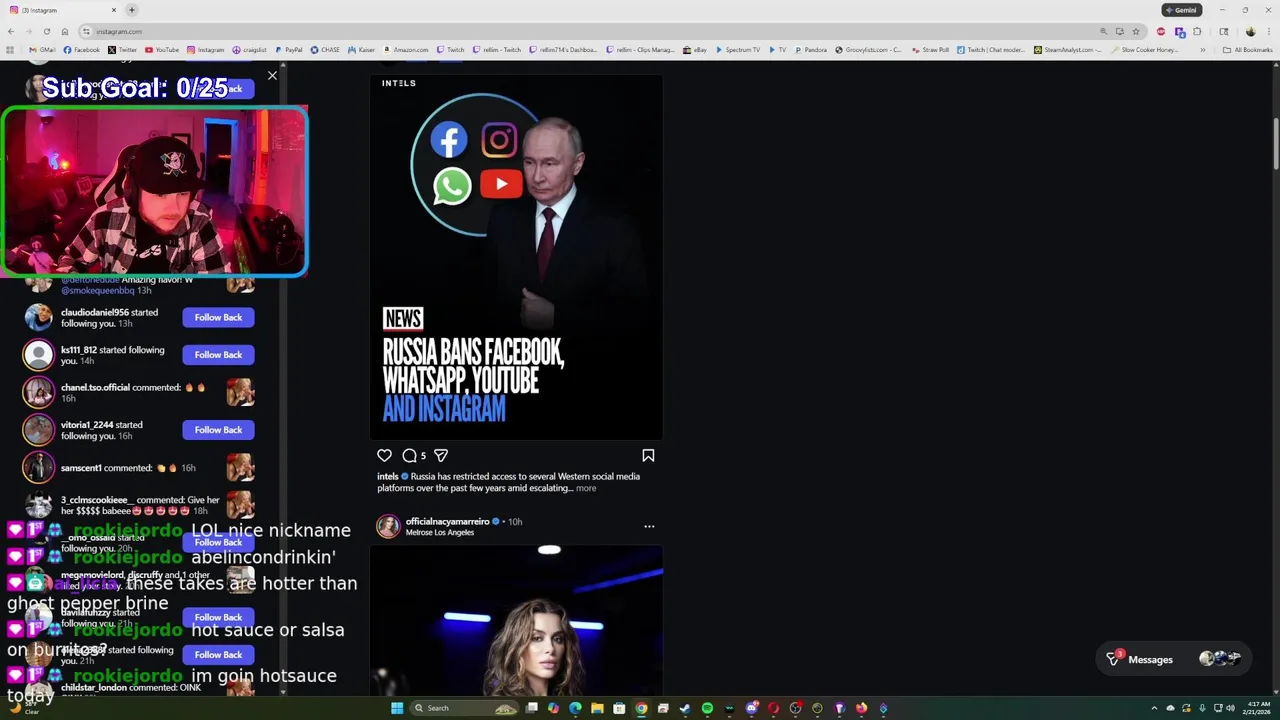
Task: Open the Amazon.com bookmark
Action: (406, 49)
